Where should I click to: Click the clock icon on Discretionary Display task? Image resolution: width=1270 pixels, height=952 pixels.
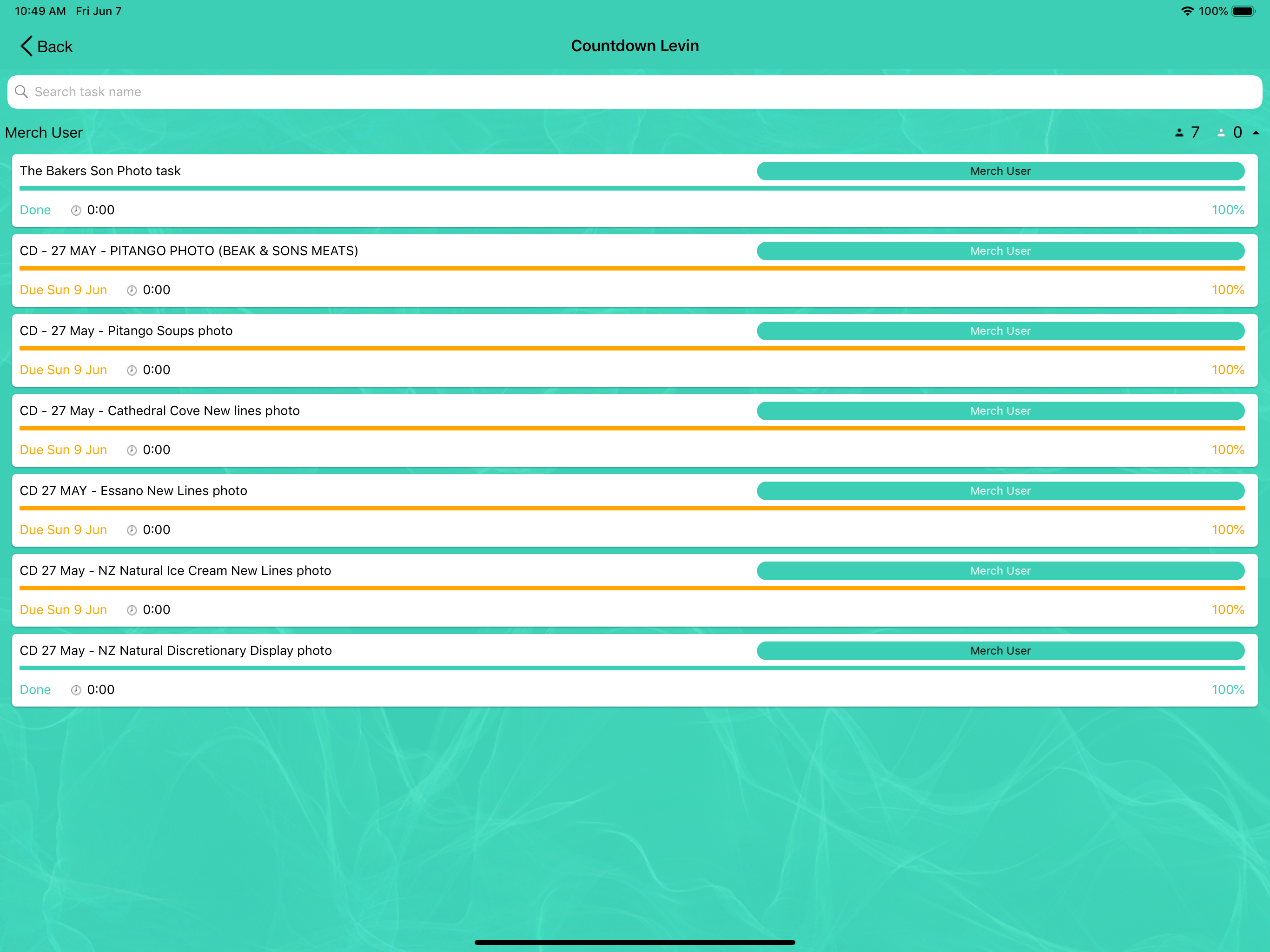click(x=76, y=690)
